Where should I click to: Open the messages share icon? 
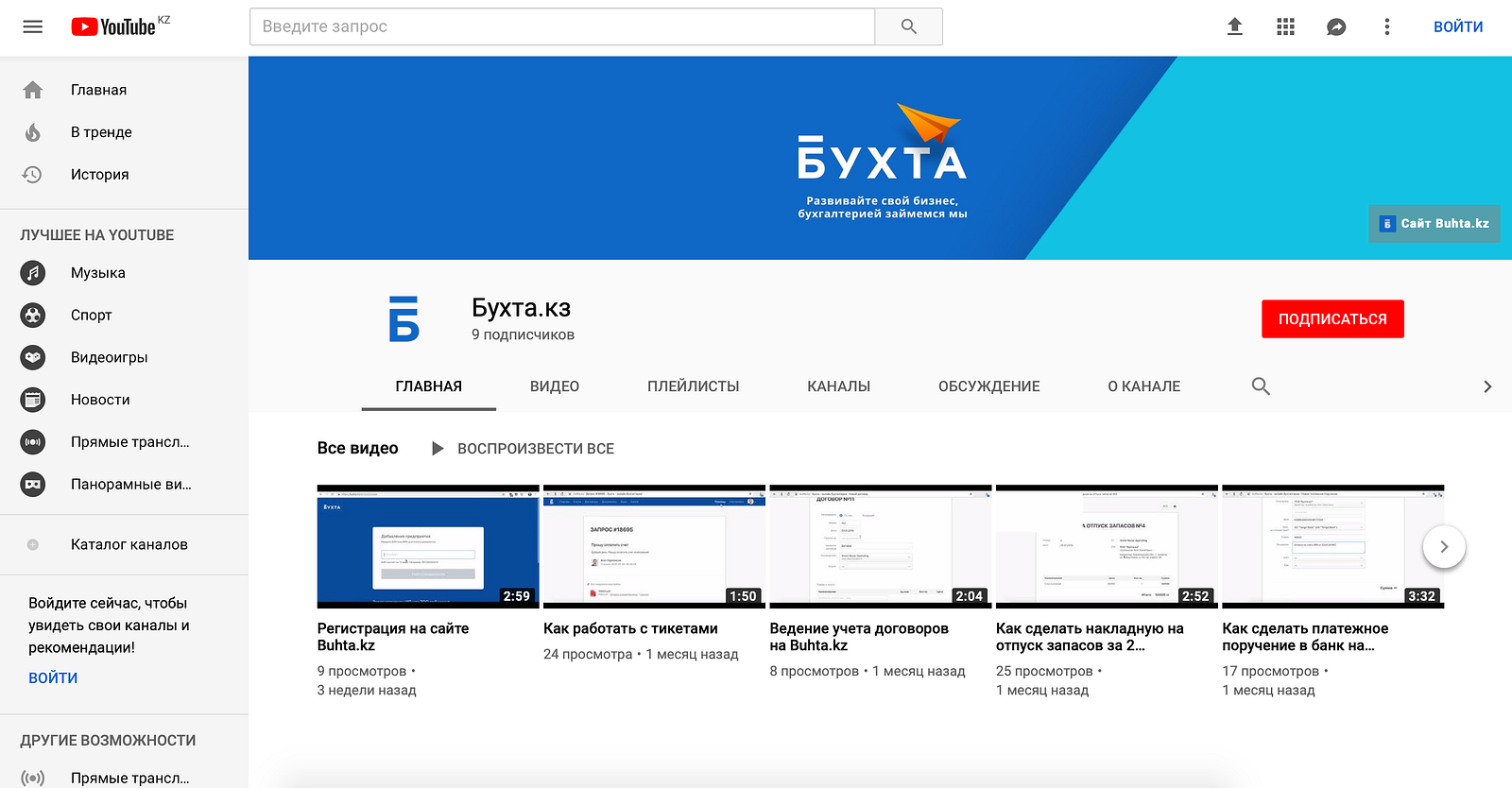[1336, 26]
